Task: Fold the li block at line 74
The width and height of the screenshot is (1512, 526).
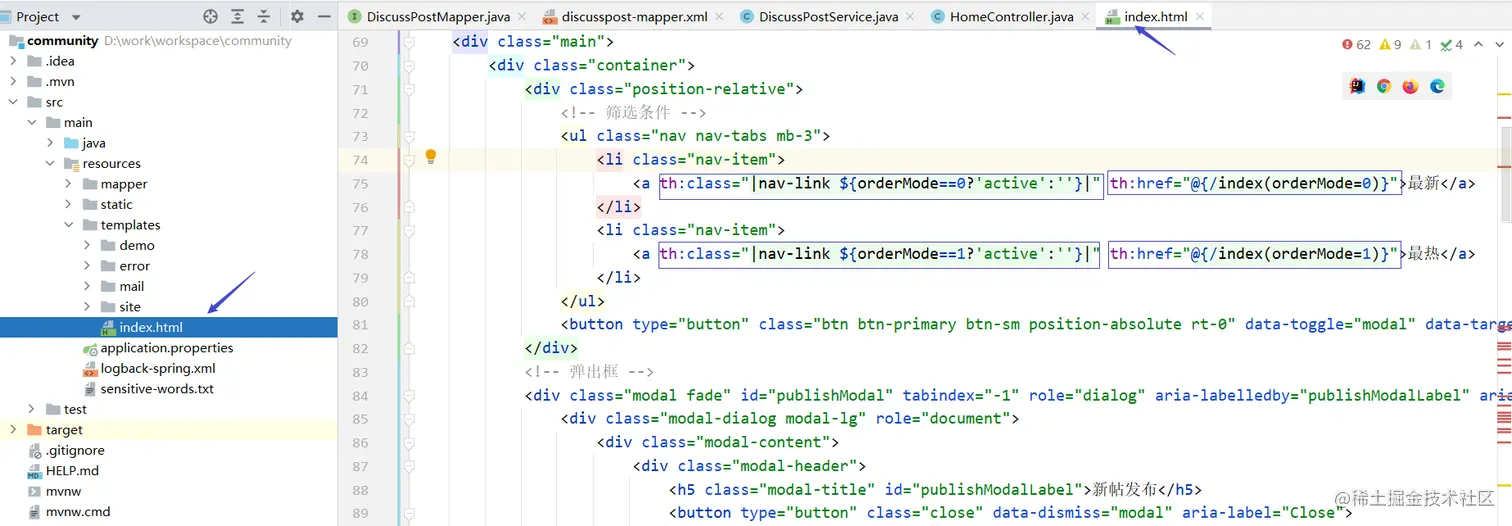Action: [409, 160]
